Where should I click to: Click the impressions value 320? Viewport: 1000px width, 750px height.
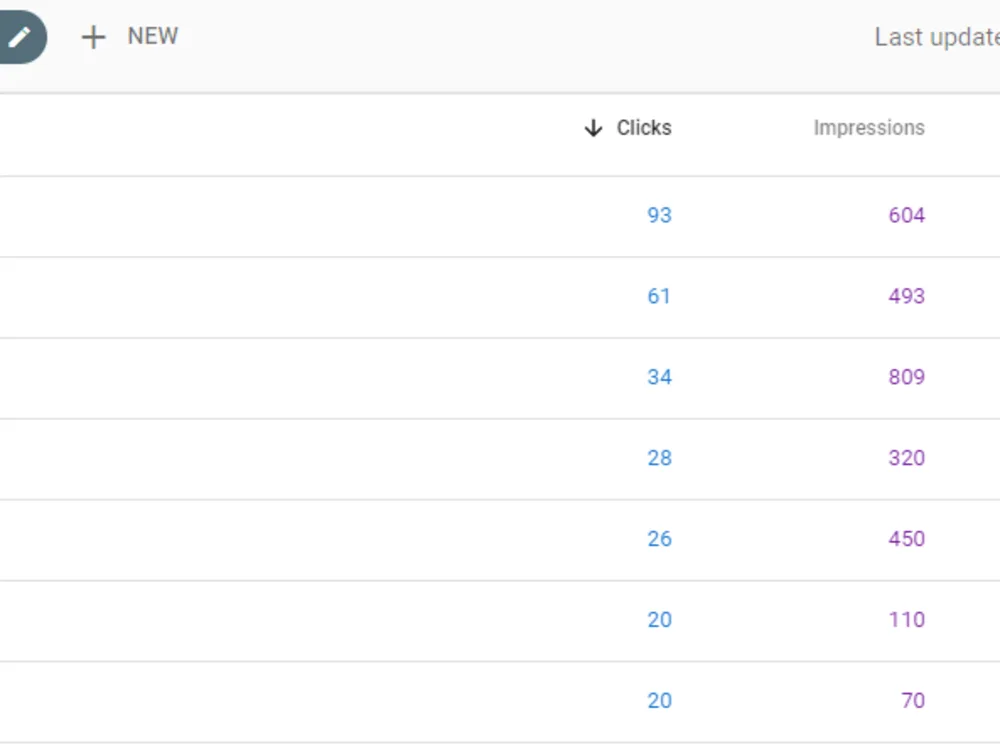click(x=906, y=459)
